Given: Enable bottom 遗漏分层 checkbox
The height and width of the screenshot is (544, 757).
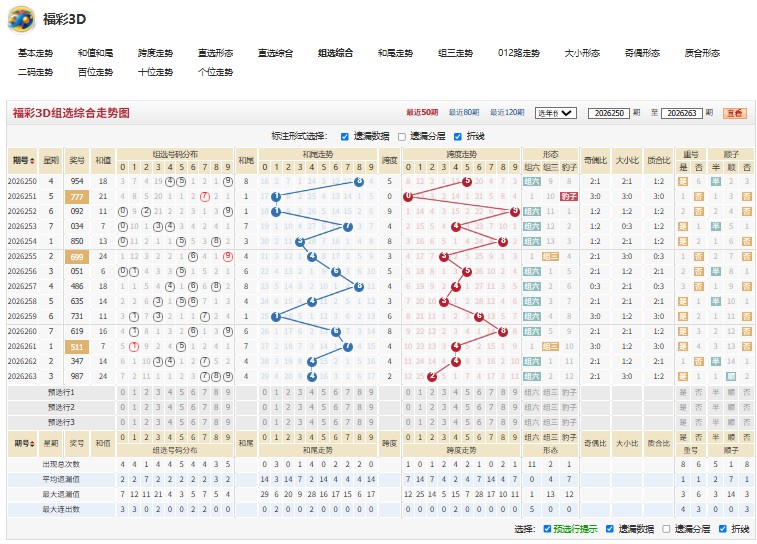Looking at the screenshot, I should coord(666,529).
